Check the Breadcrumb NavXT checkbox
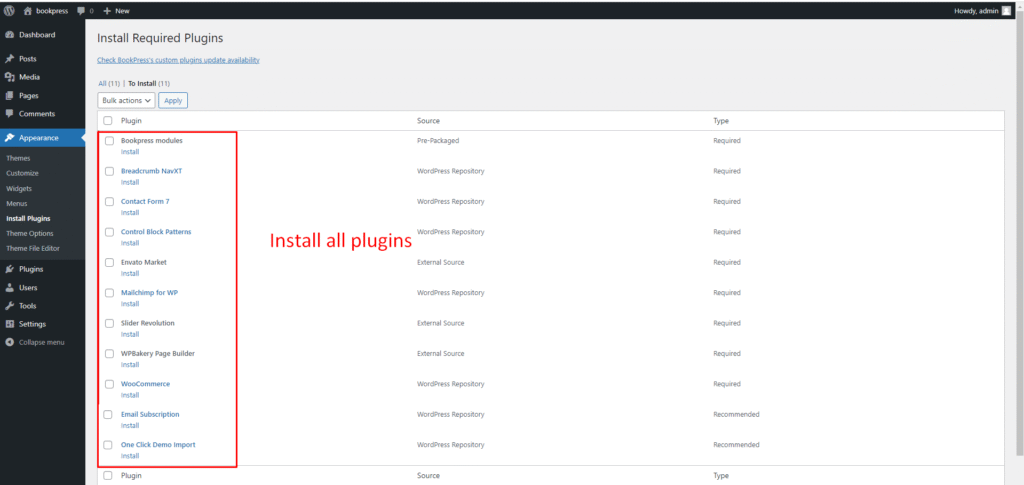 (109, 171)
